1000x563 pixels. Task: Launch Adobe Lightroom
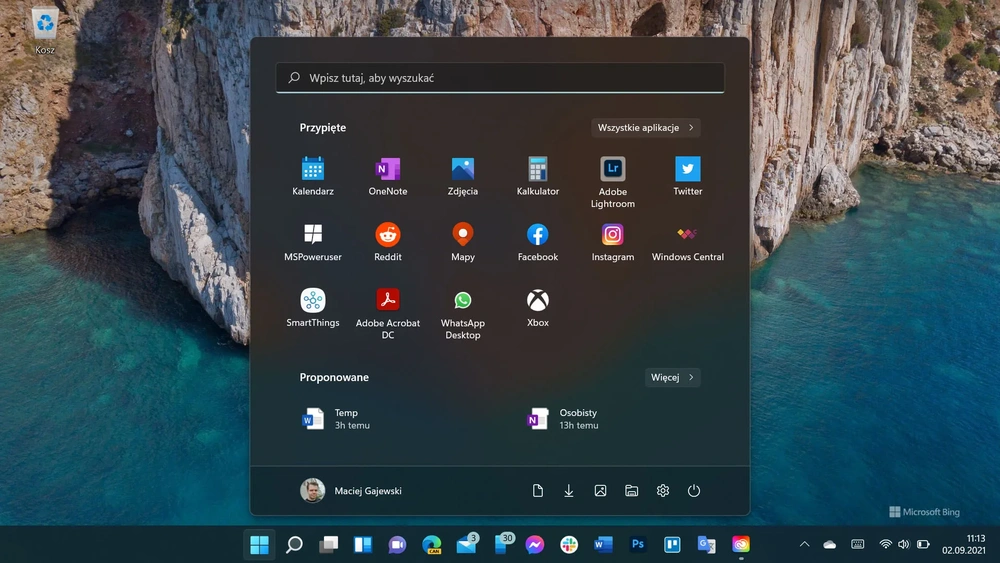(x=612, y=182)
